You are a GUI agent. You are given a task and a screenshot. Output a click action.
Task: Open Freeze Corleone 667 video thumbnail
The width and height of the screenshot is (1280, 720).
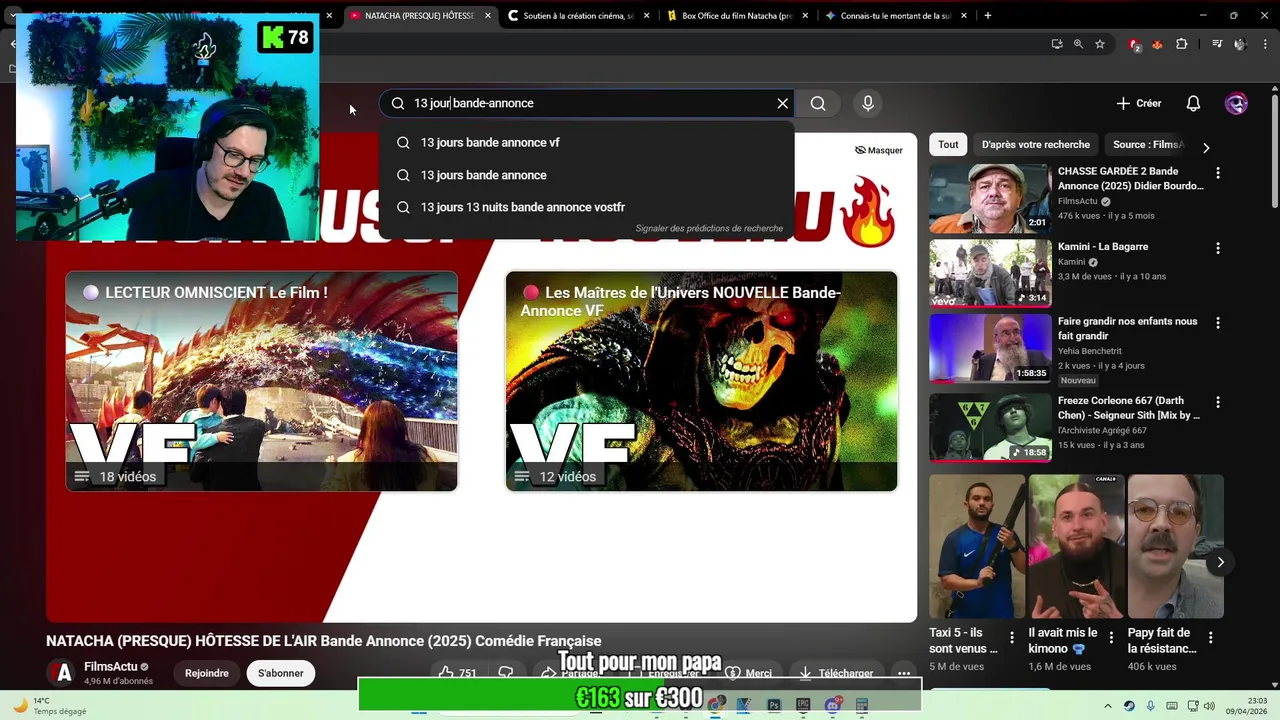990,427
